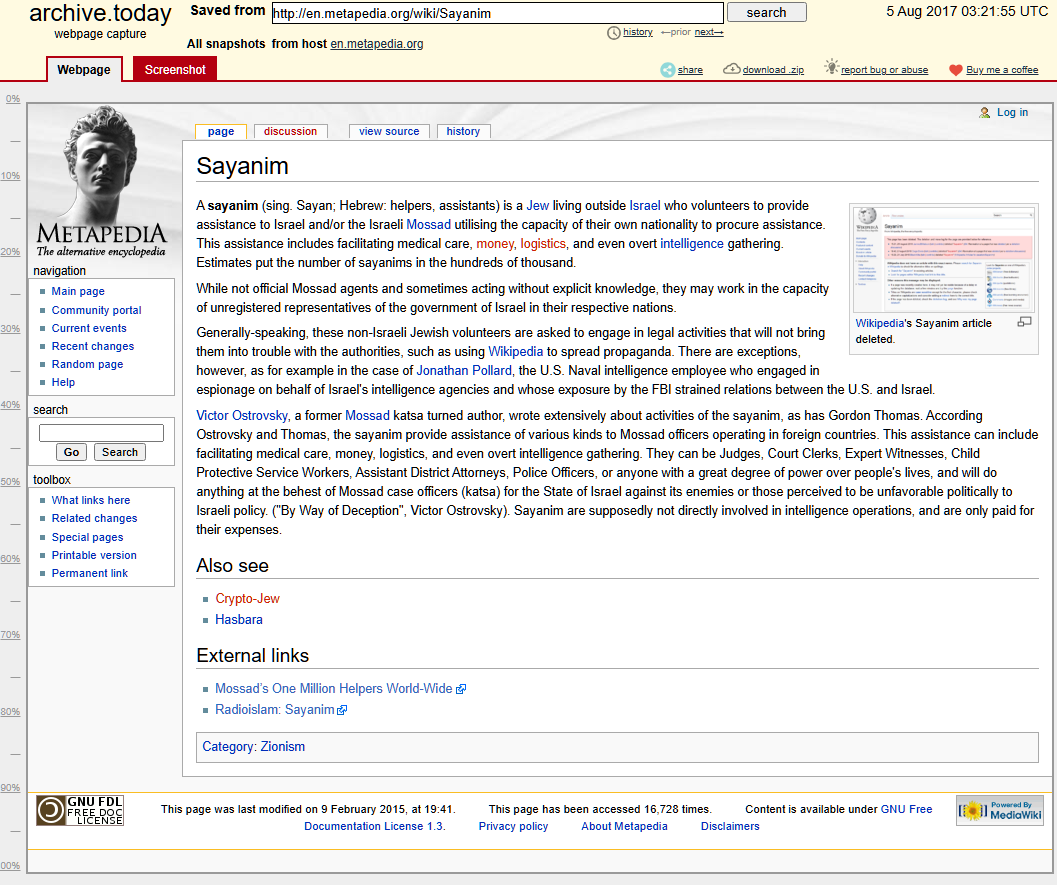Click the download .zip cloud icon

coord(731,69)
